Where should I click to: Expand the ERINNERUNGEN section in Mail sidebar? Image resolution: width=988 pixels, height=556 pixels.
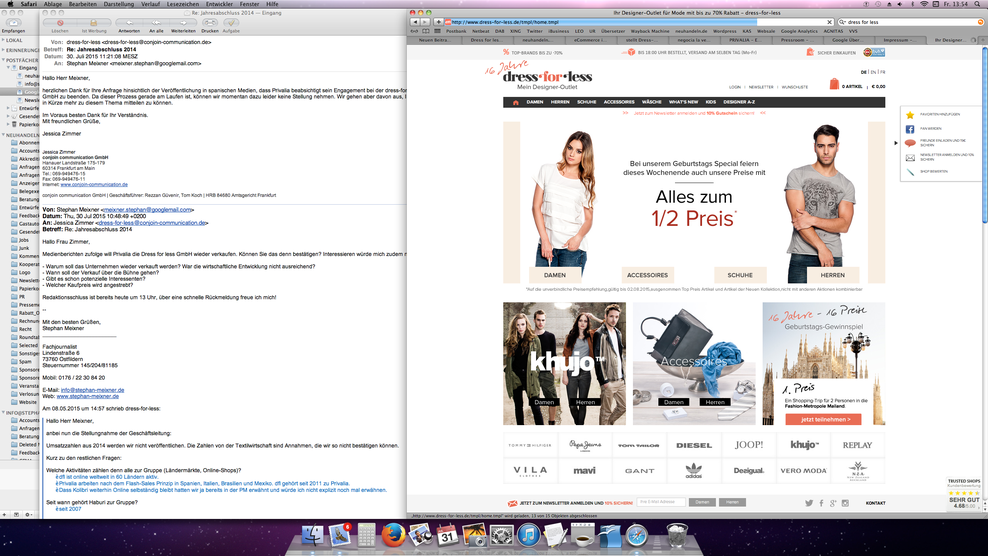pyautogui.click(x=3, y=50)
